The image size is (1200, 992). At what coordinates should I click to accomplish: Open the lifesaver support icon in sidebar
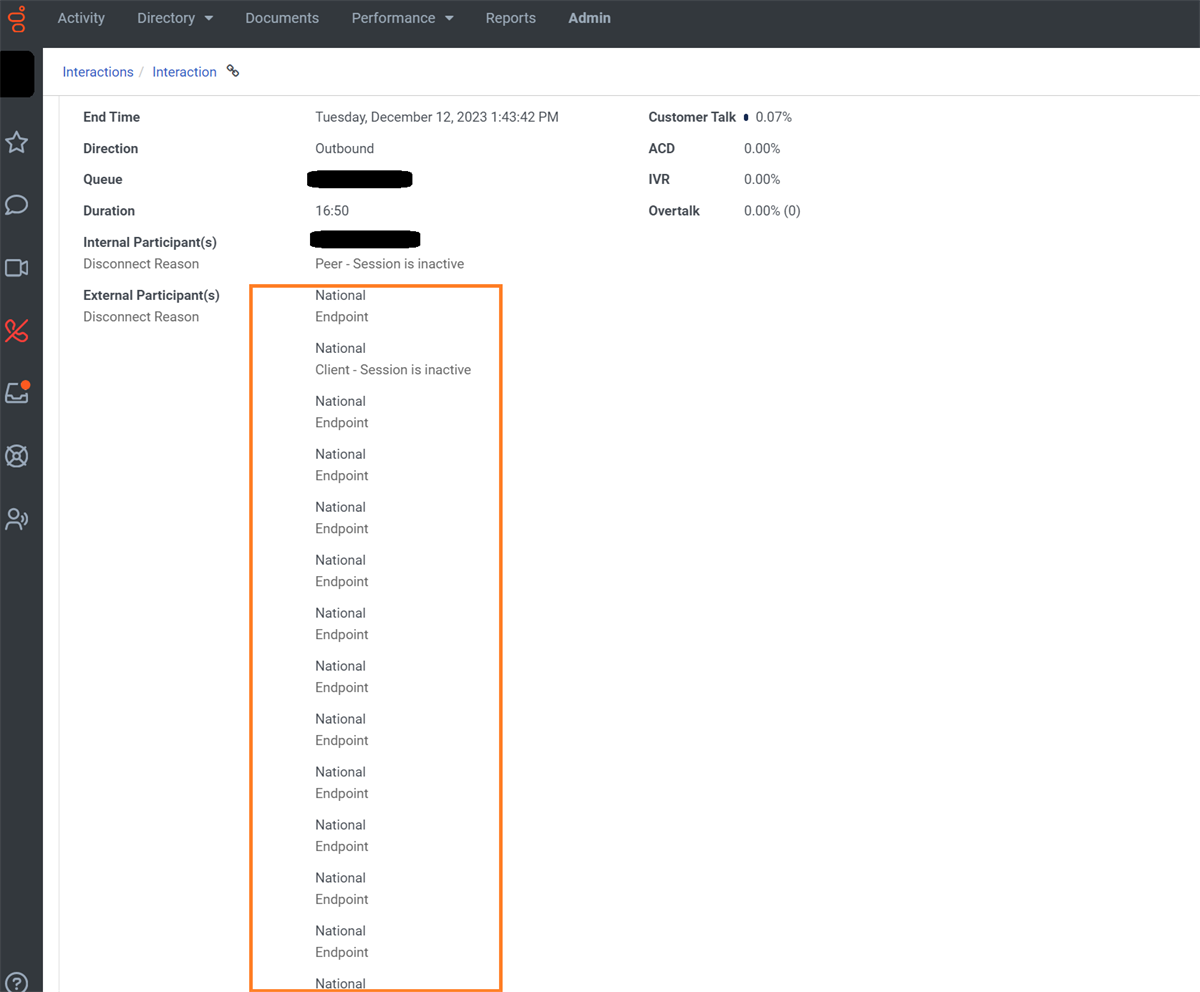click(x=16, y=456)
